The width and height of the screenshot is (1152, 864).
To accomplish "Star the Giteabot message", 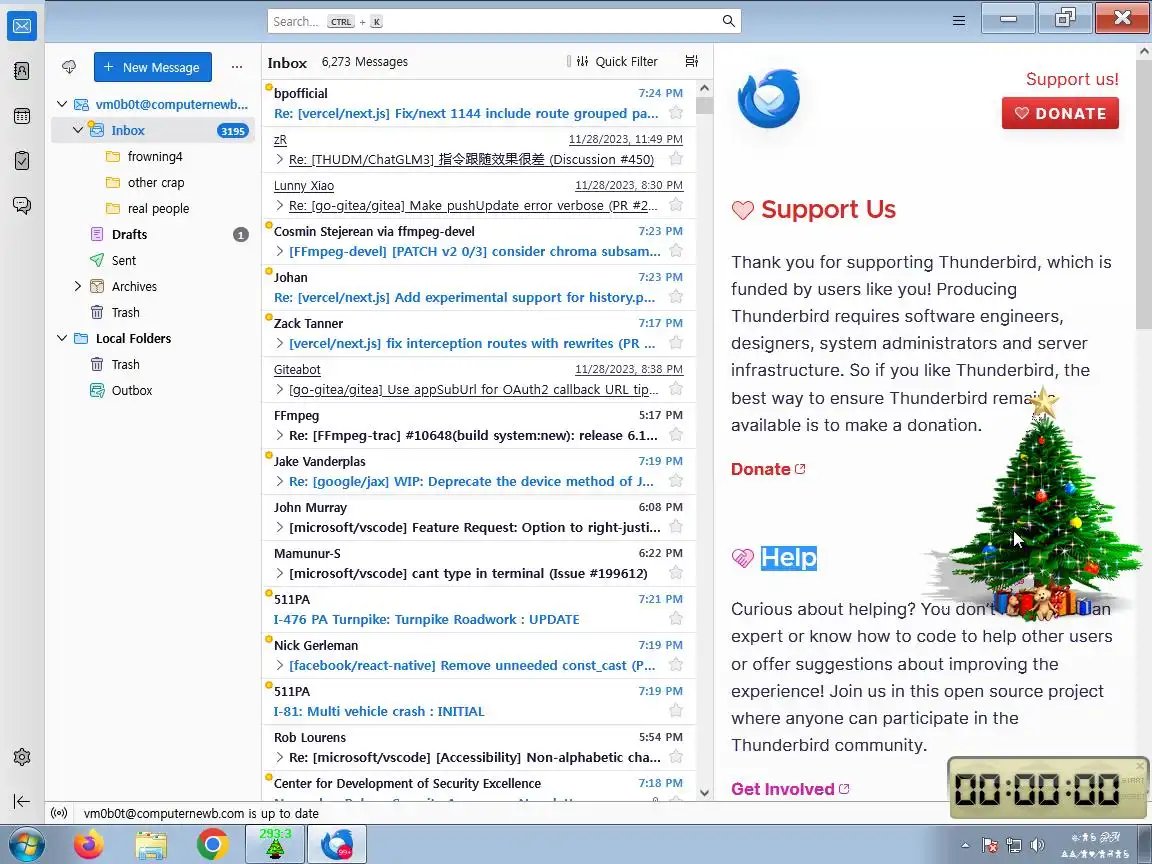I will point(676,389).
